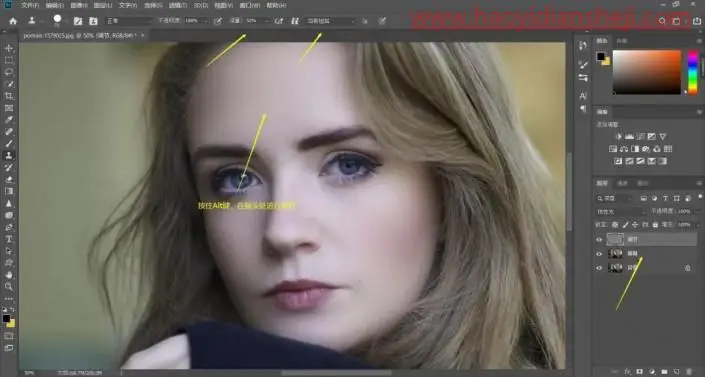Click the rainbow hue slider in Color panel

(693, 72)
